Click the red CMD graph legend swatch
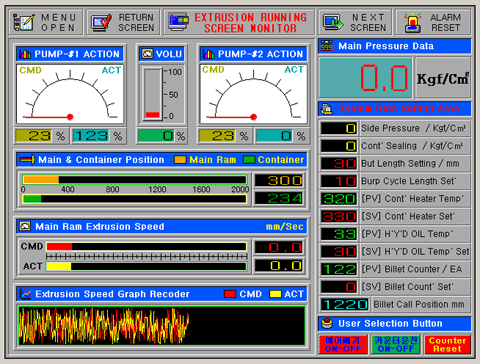The height and width of the screenshot is (364, 480). pyautogui.click(x=230, y=294)
